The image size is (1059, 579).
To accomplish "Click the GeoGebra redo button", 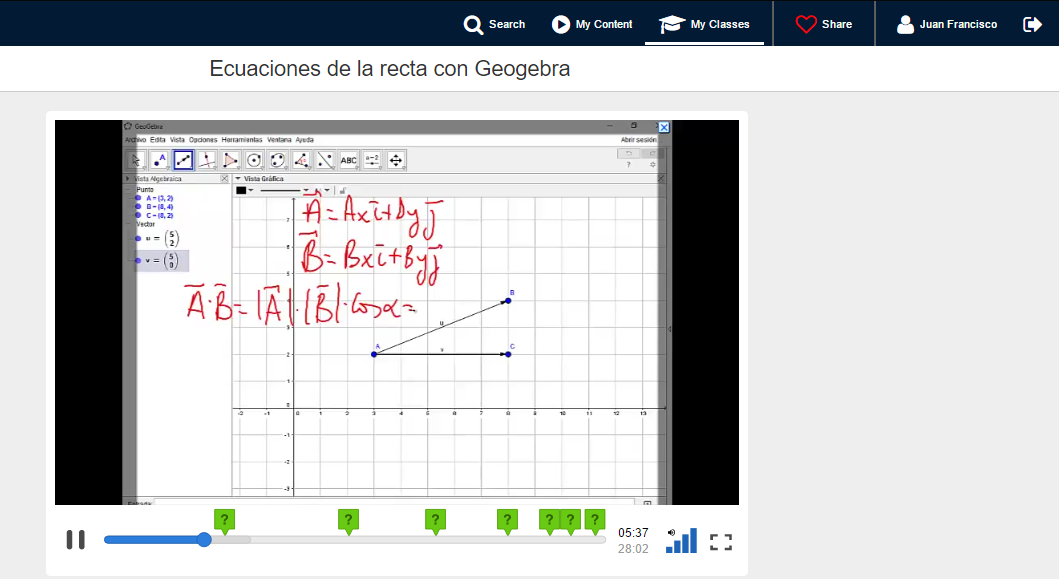I will tap(652, 153).
